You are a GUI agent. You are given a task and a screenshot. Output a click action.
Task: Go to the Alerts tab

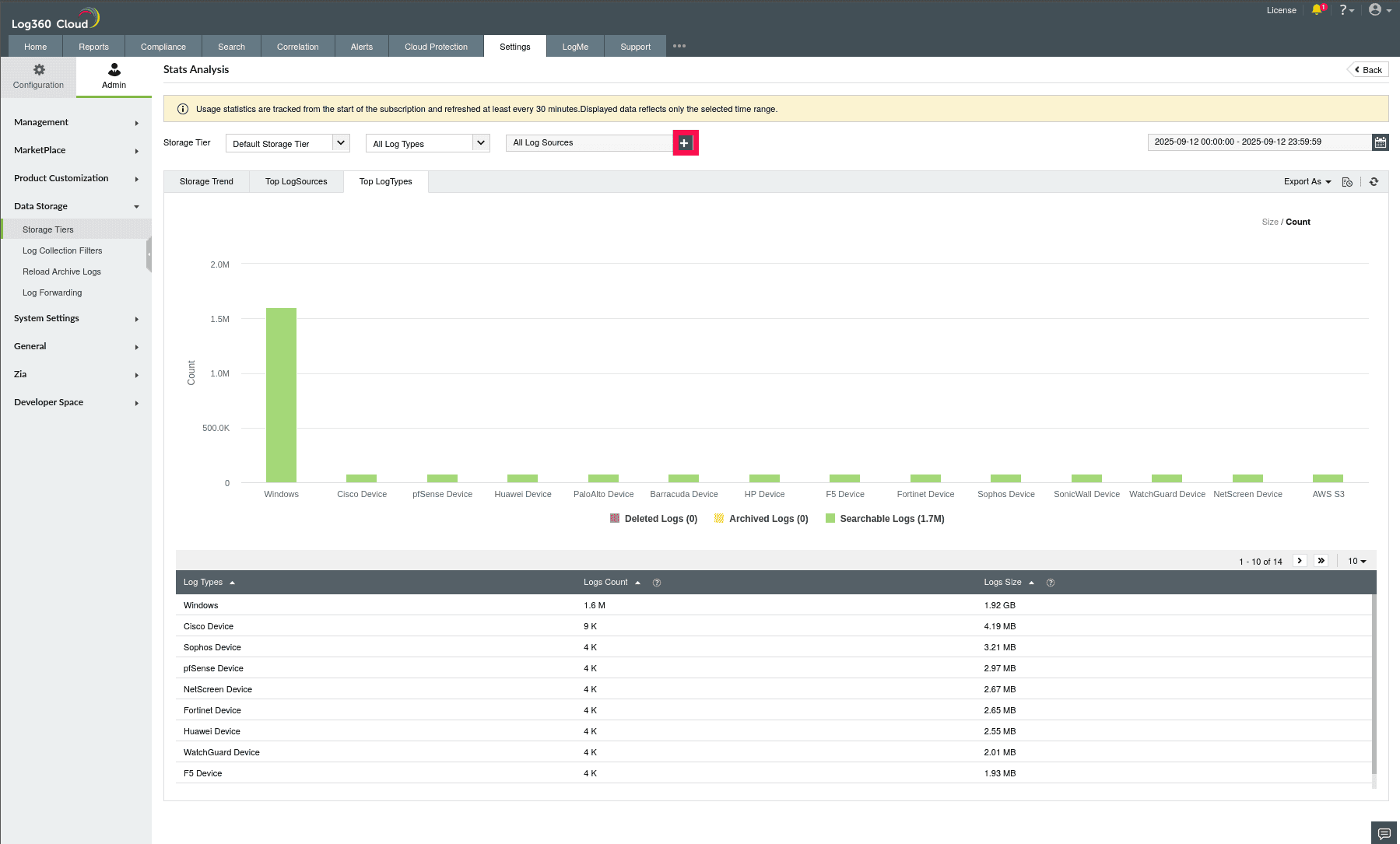362,47
